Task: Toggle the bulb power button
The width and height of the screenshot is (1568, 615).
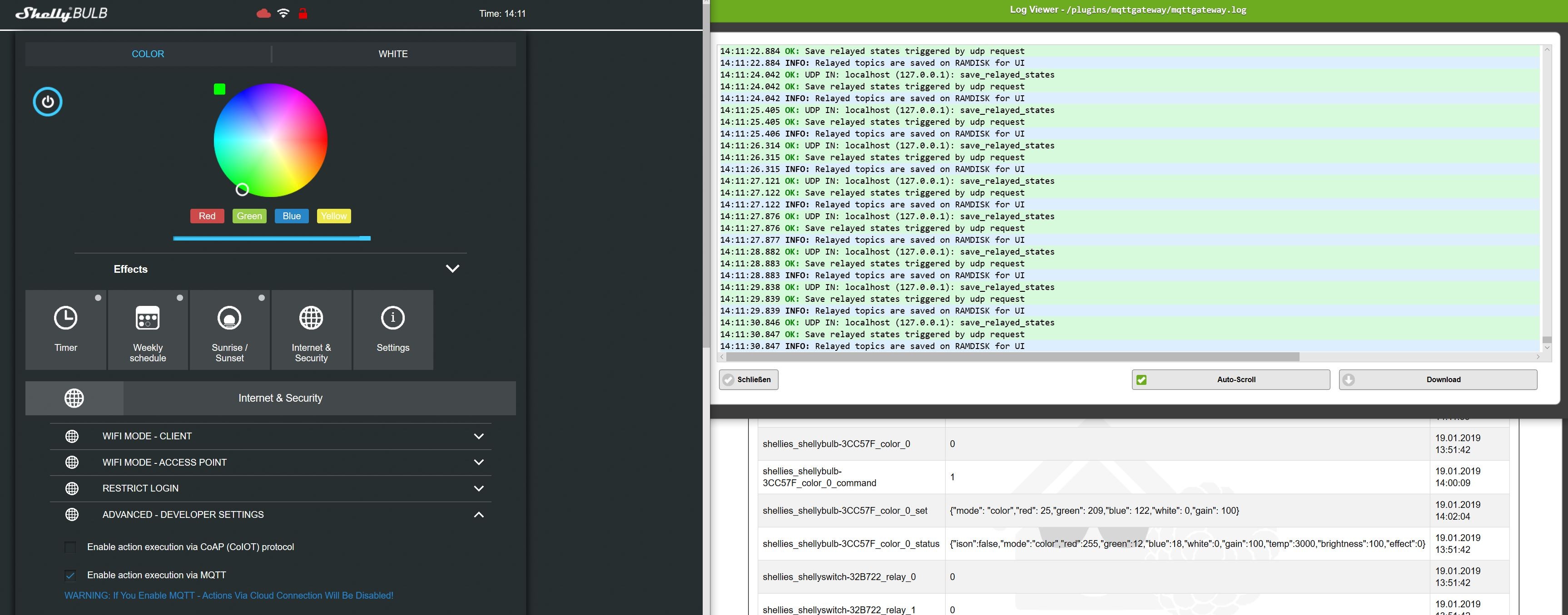Action: click(x=48, y=102)
